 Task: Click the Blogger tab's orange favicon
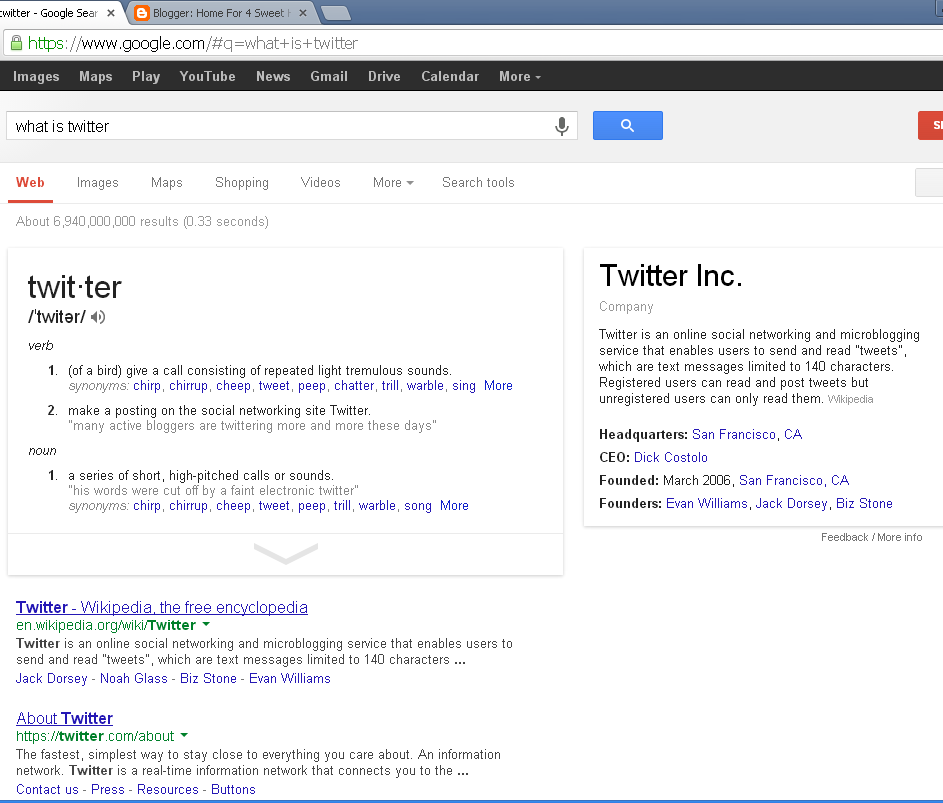coord(142,13)
